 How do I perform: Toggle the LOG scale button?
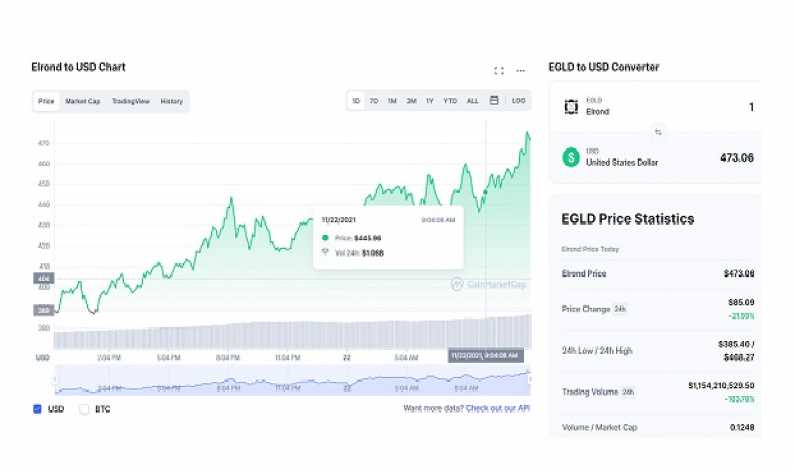(x=518, y=101)
